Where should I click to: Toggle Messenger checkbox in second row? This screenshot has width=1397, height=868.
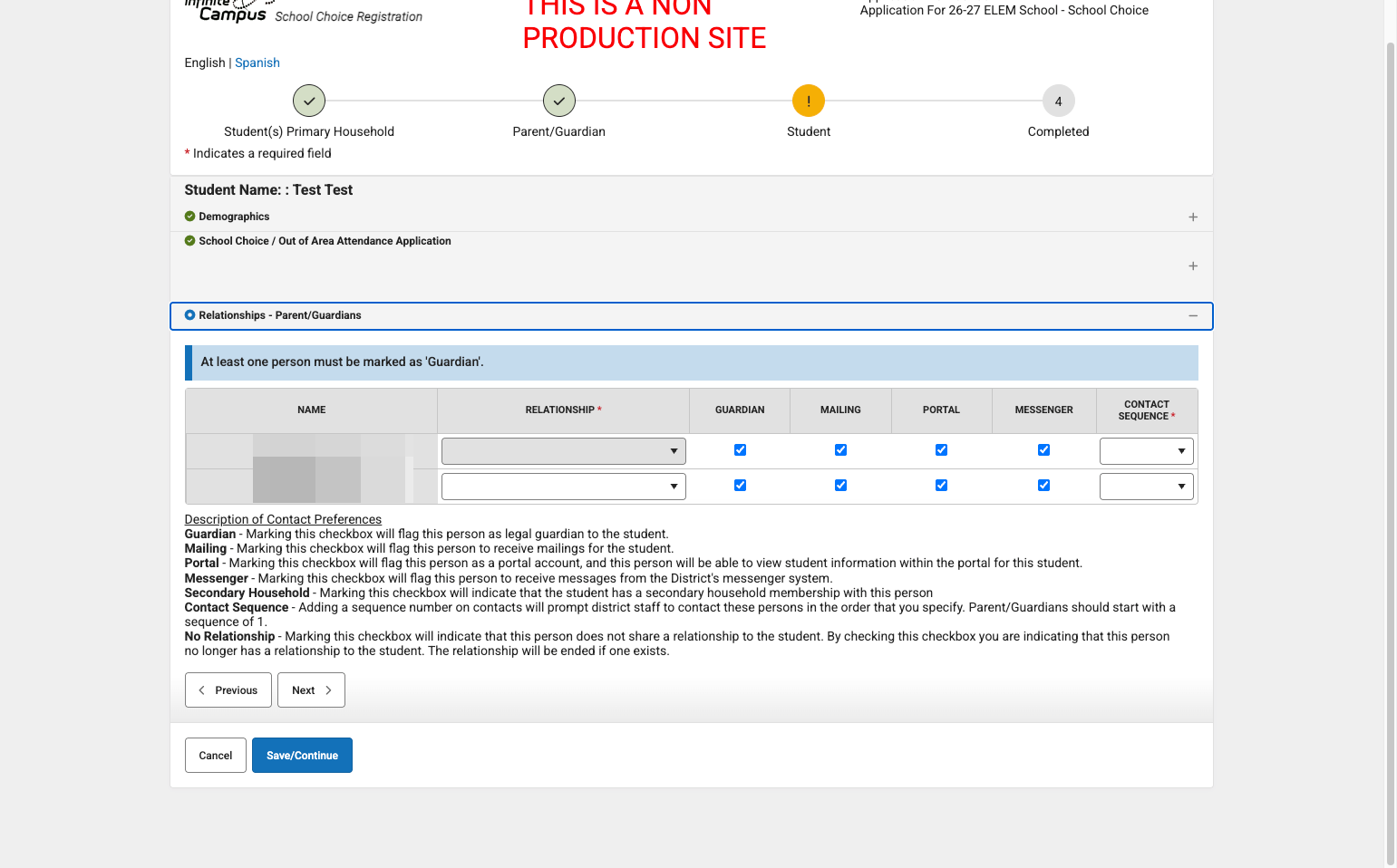pyautogui.click(x=1043, y=486)
